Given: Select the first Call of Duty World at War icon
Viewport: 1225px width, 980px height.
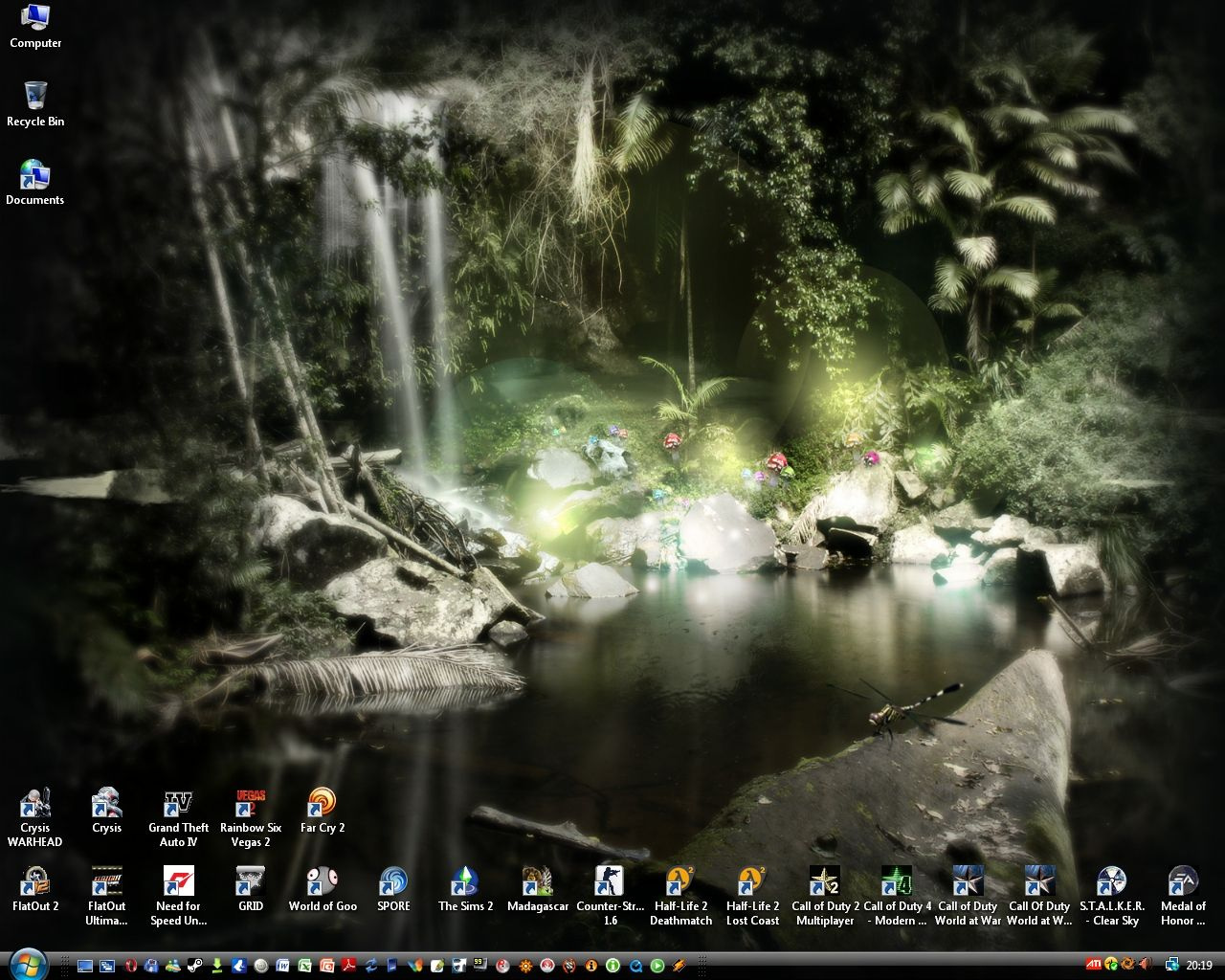Looking at the screenshot, I should click(x=969, y=897).
